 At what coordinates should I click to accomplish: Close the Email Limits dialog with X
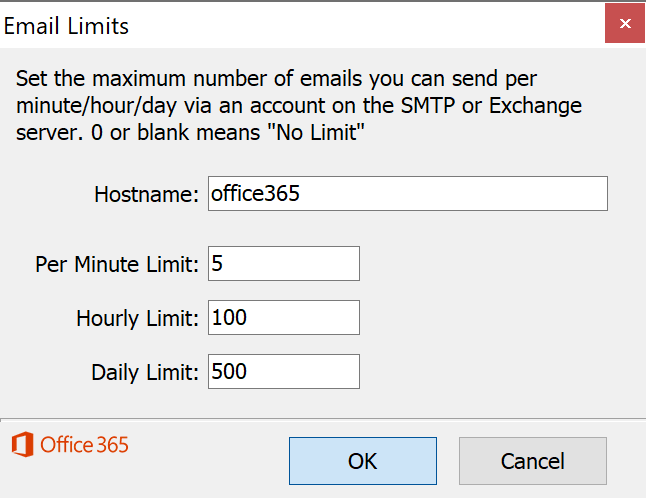(625, 23)
